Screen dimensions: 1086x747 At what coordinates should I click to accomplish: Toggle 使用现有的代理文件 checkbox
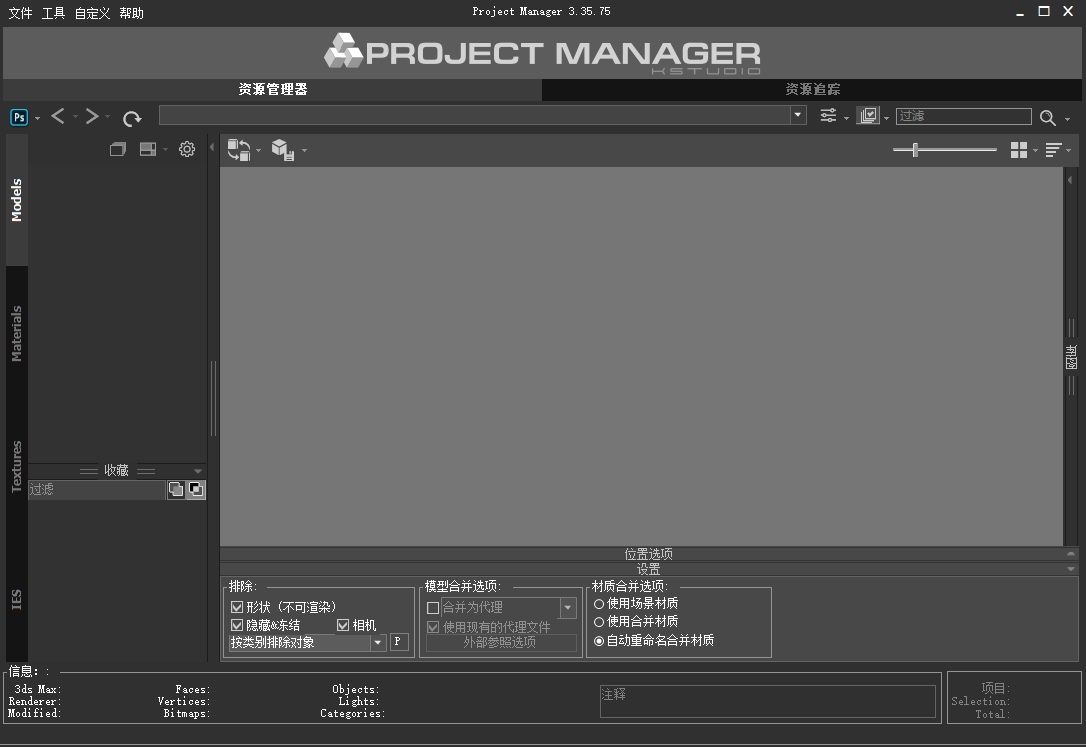pos(433,627)
